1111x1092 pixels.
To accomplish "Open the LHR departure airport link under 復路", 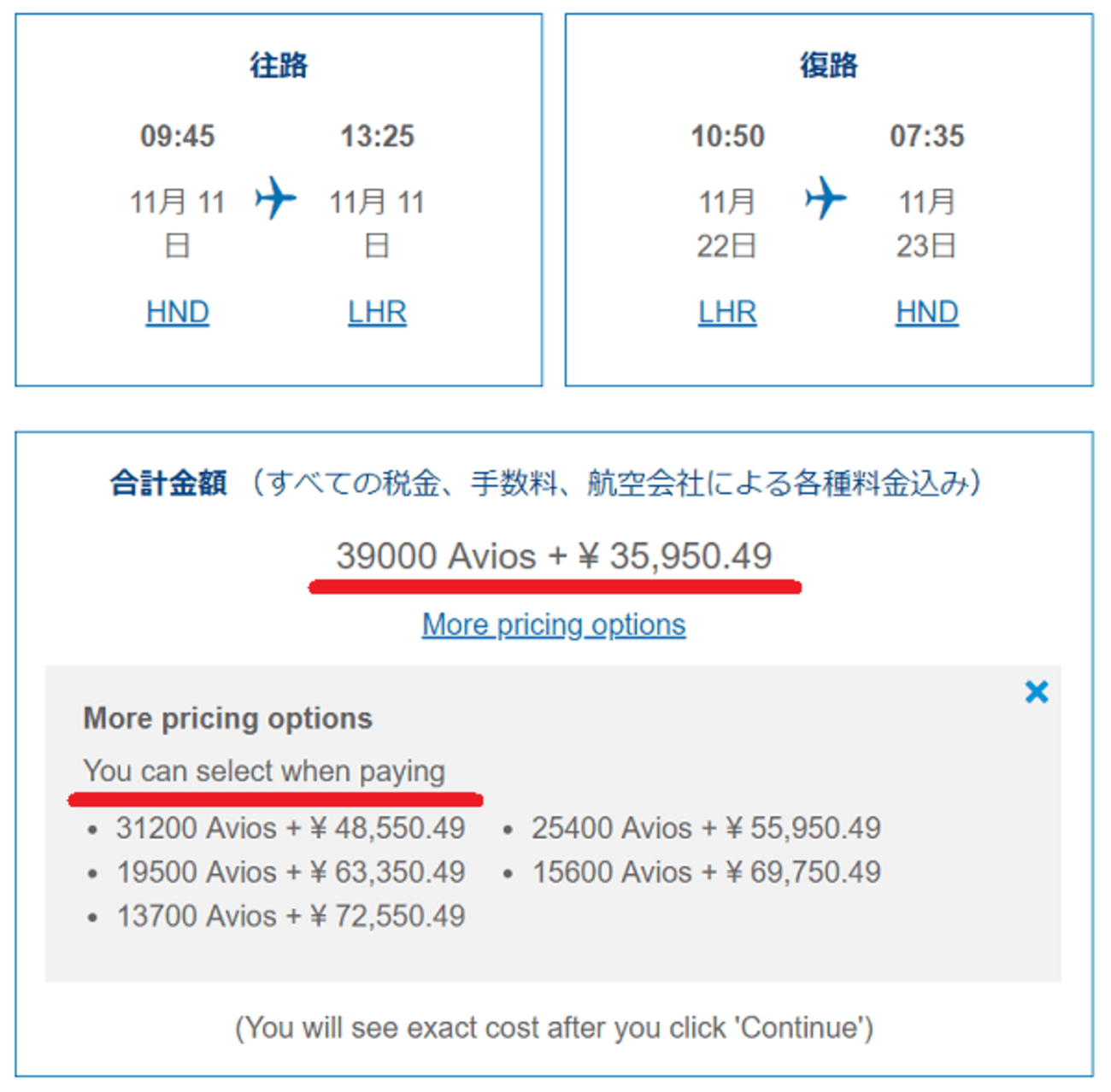I will pyautogui.click(x=727, y=313).
